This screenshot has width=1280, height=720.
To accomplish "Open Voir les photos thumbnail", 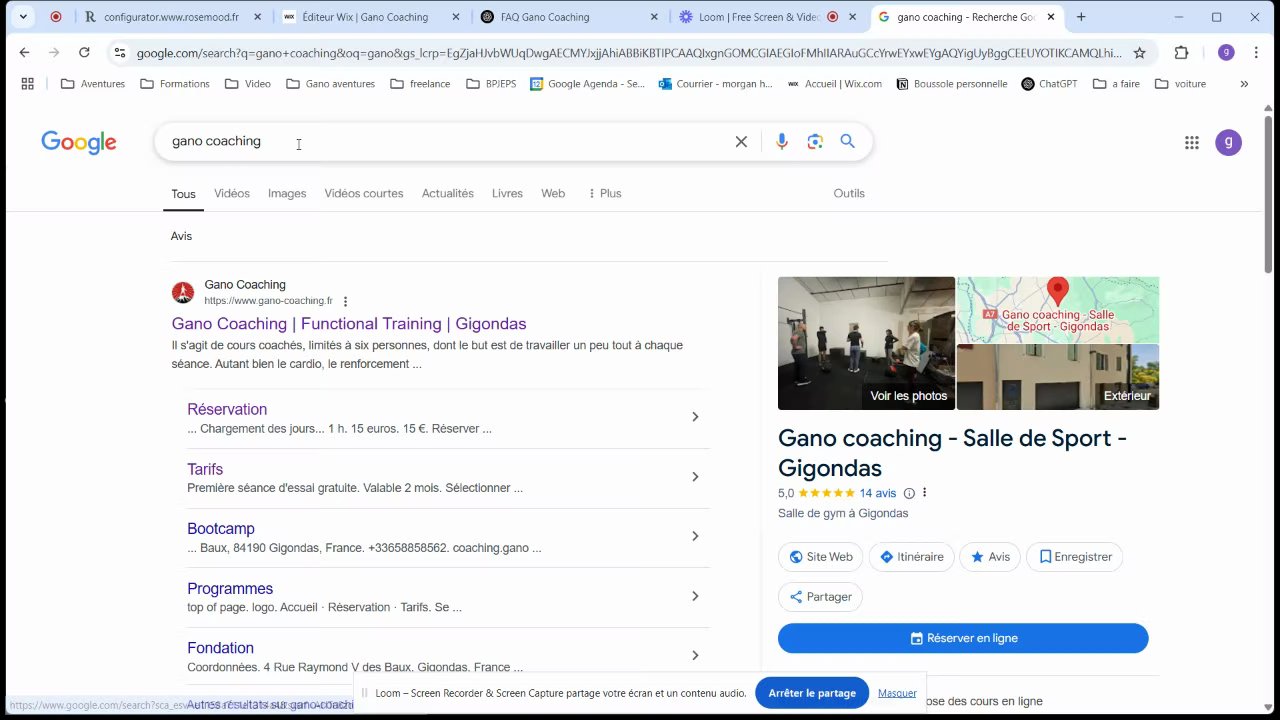I will click(x=866, y=343).
